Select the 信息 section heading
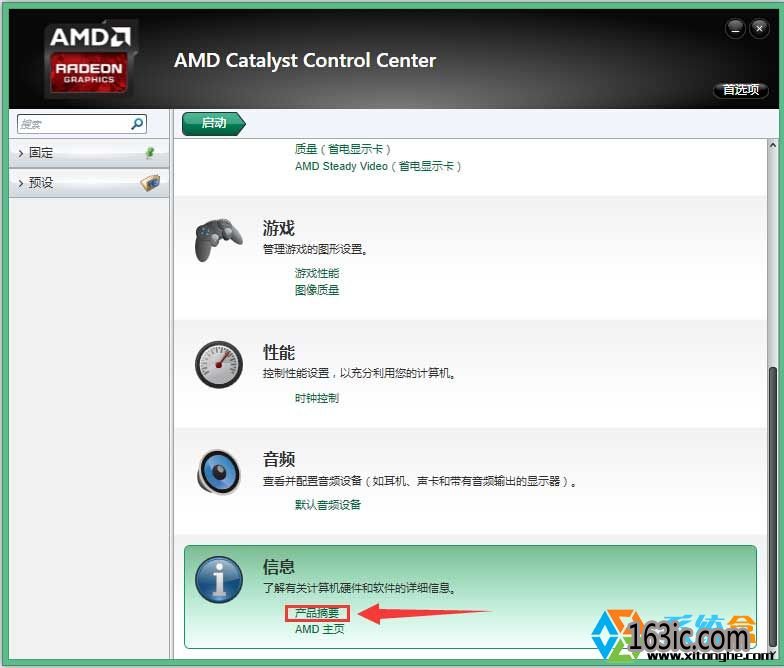Image resolution: width=784 pixels, height=668 pixels. point(278,566)
